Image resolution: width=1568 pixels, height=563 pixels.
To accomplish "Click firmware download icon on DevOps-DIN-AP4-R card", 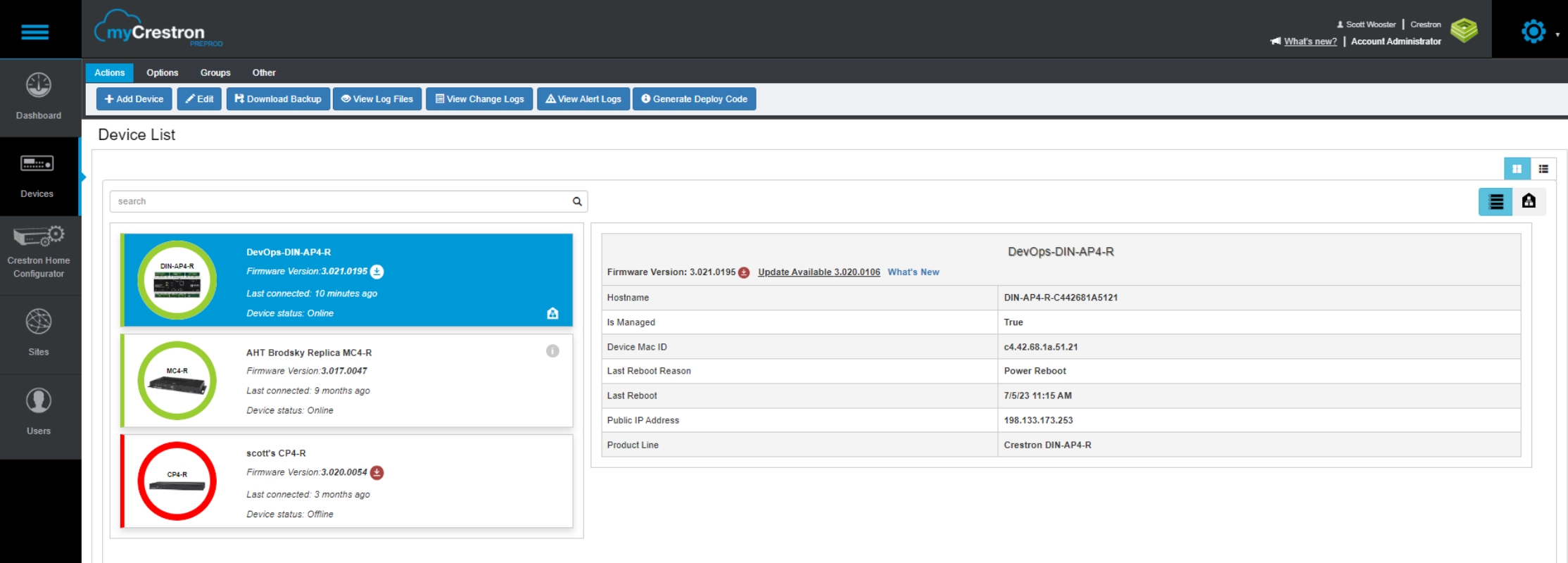I will [x=377, y=272].
